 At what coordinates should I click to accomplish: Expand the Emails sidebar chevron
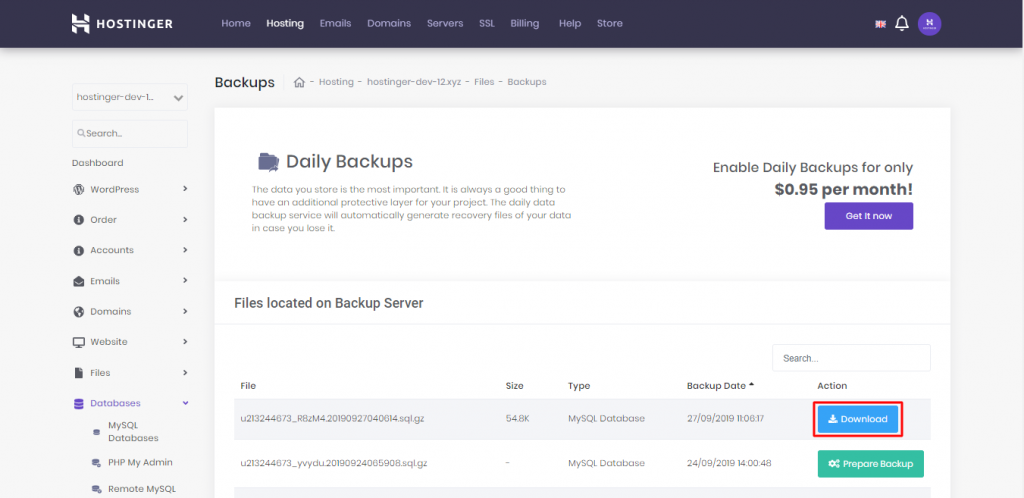[185, 280]
